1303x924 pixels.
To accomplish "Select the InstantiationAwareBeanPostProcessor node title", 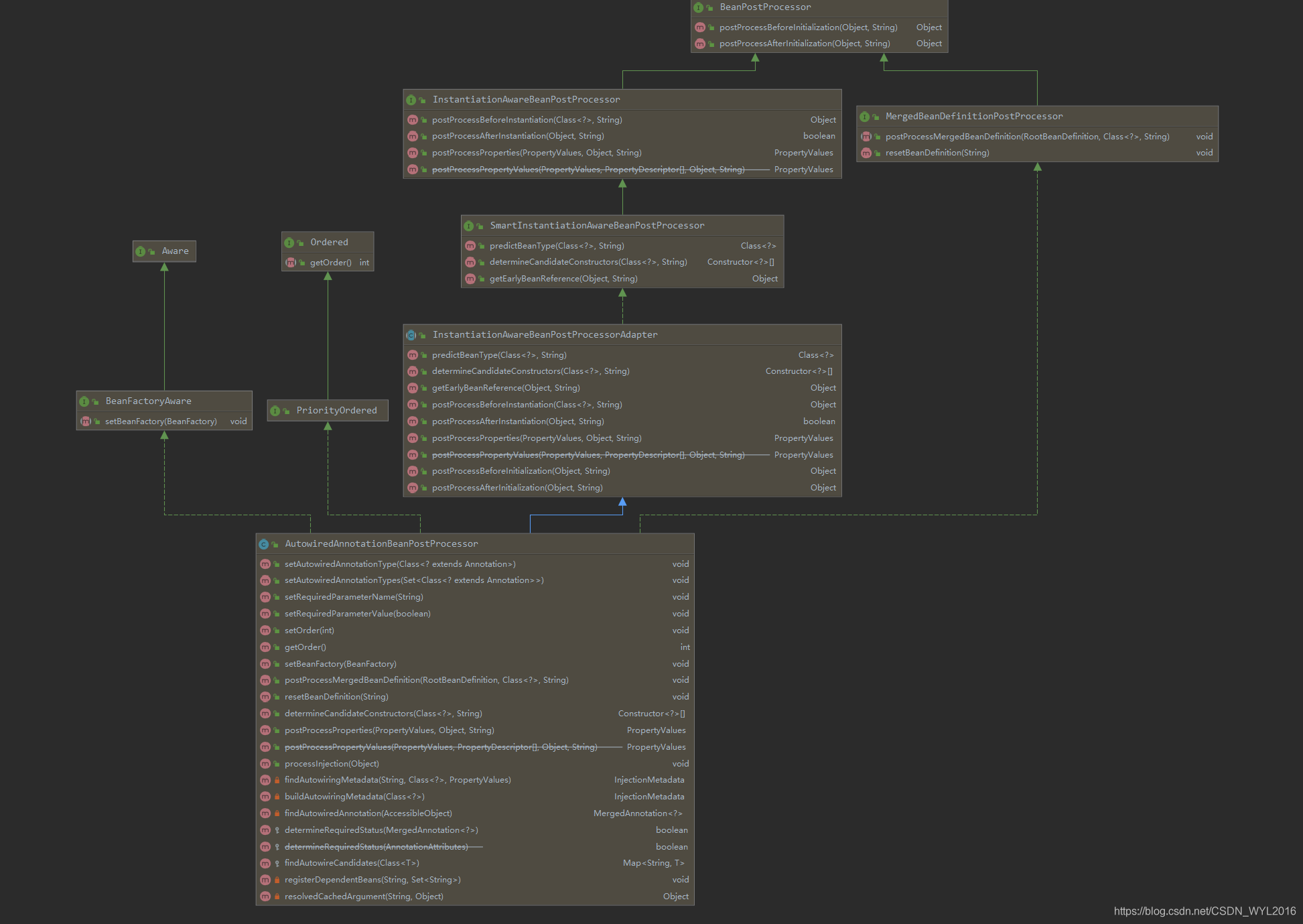I will pyautogui.click(x=526, y=100).
